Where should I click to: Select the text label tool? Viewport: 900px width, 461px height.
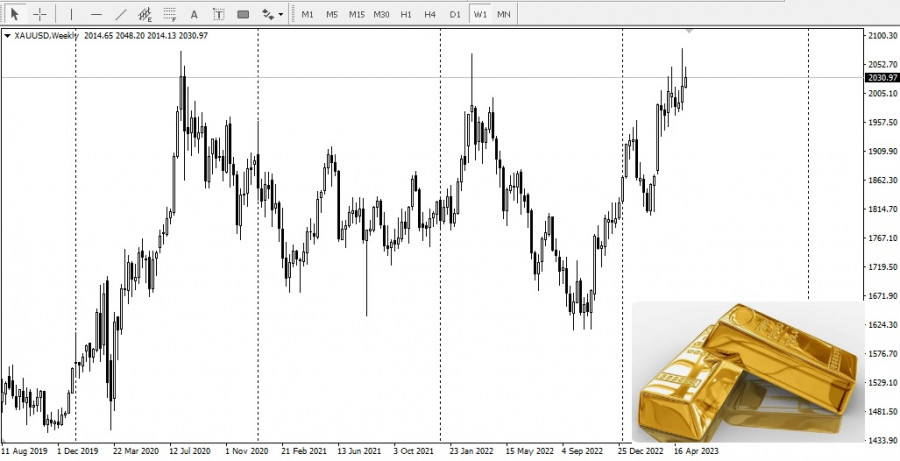pyautogui.click(x=218, y=14)
